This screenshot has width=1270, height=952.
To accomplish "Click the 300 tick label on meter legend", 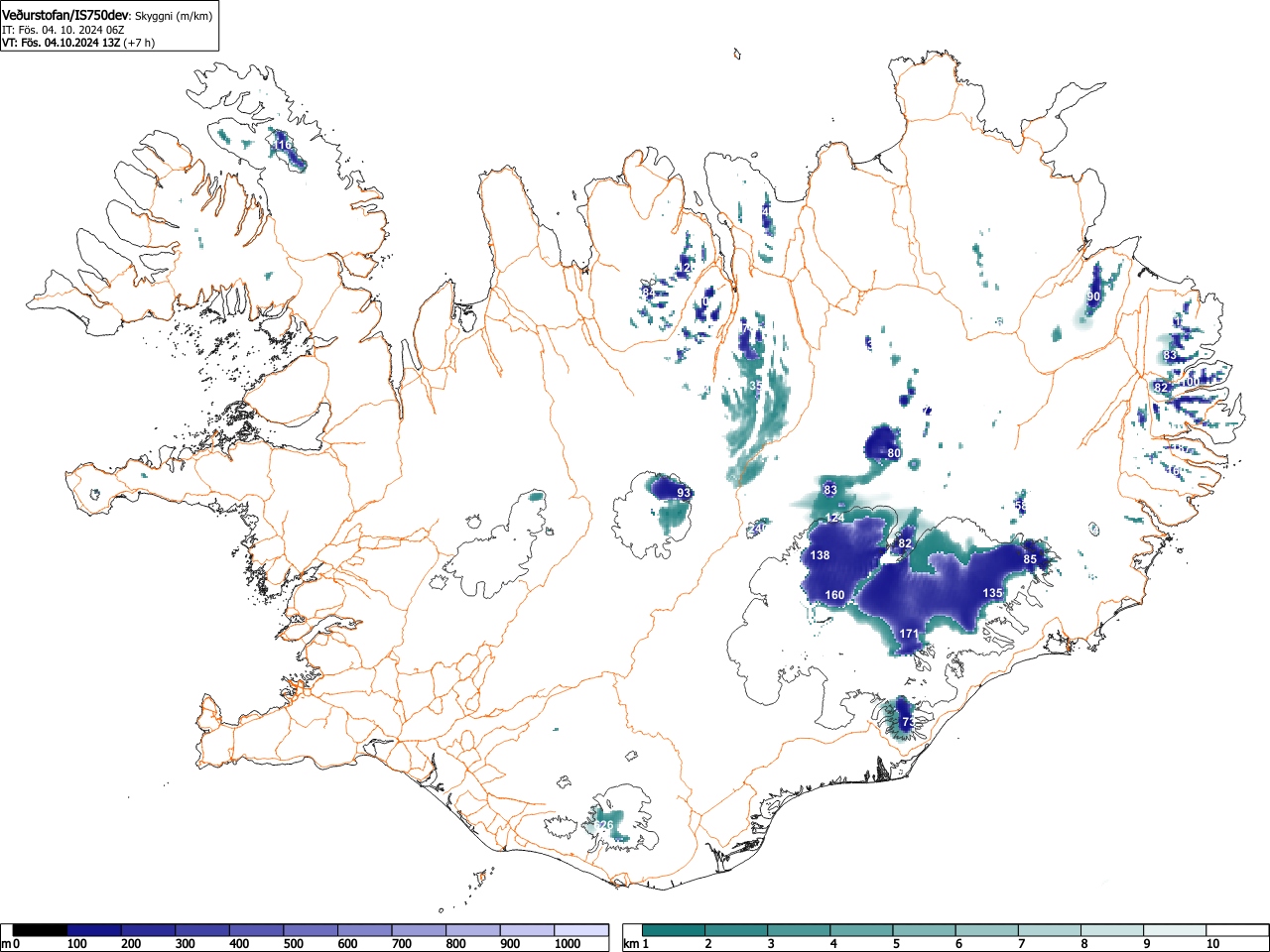I will (x=186, y=944).
